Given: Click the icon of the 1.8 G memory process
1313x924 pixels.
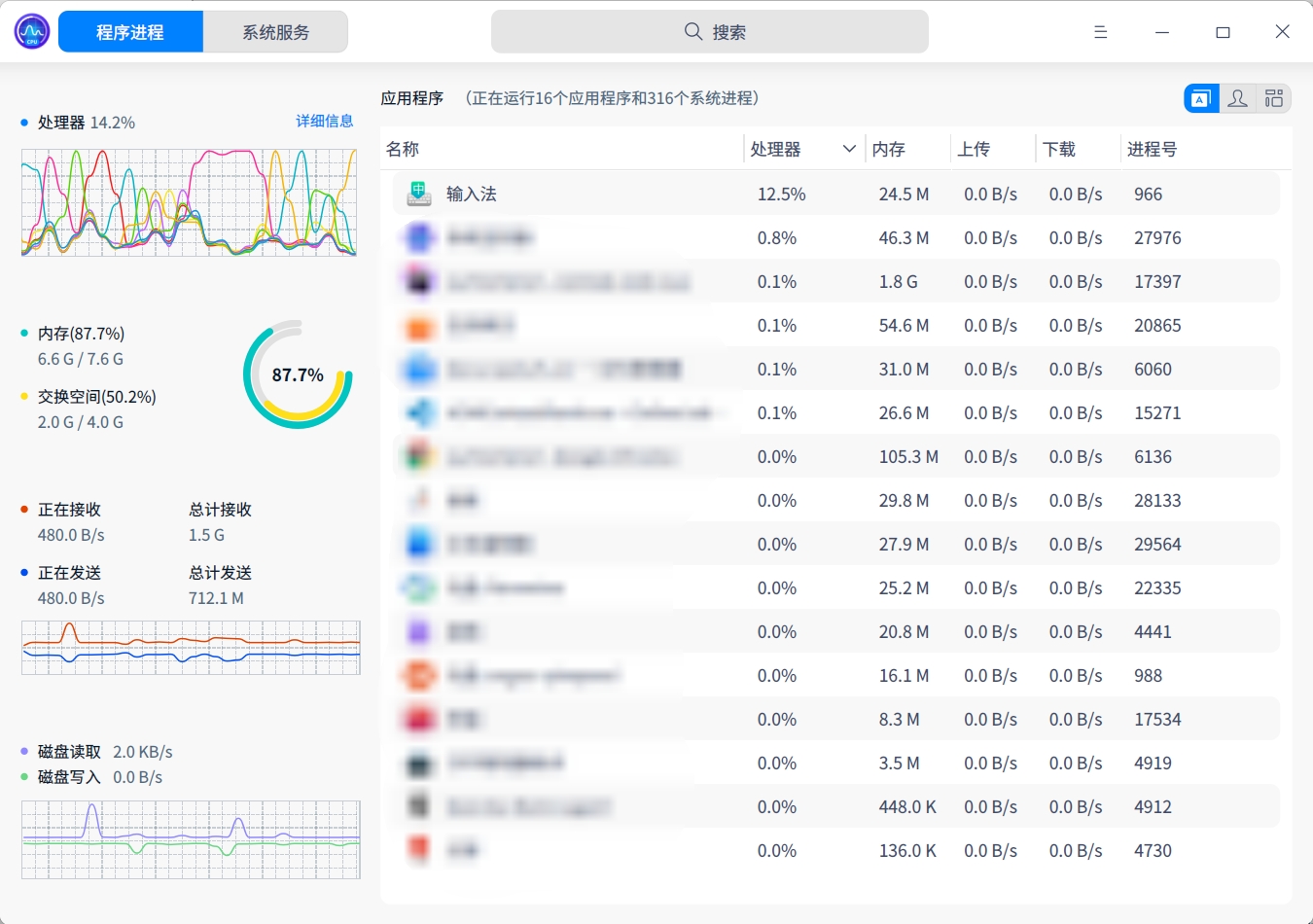Looking at the screenshot, I should click(x=419, y=281).
